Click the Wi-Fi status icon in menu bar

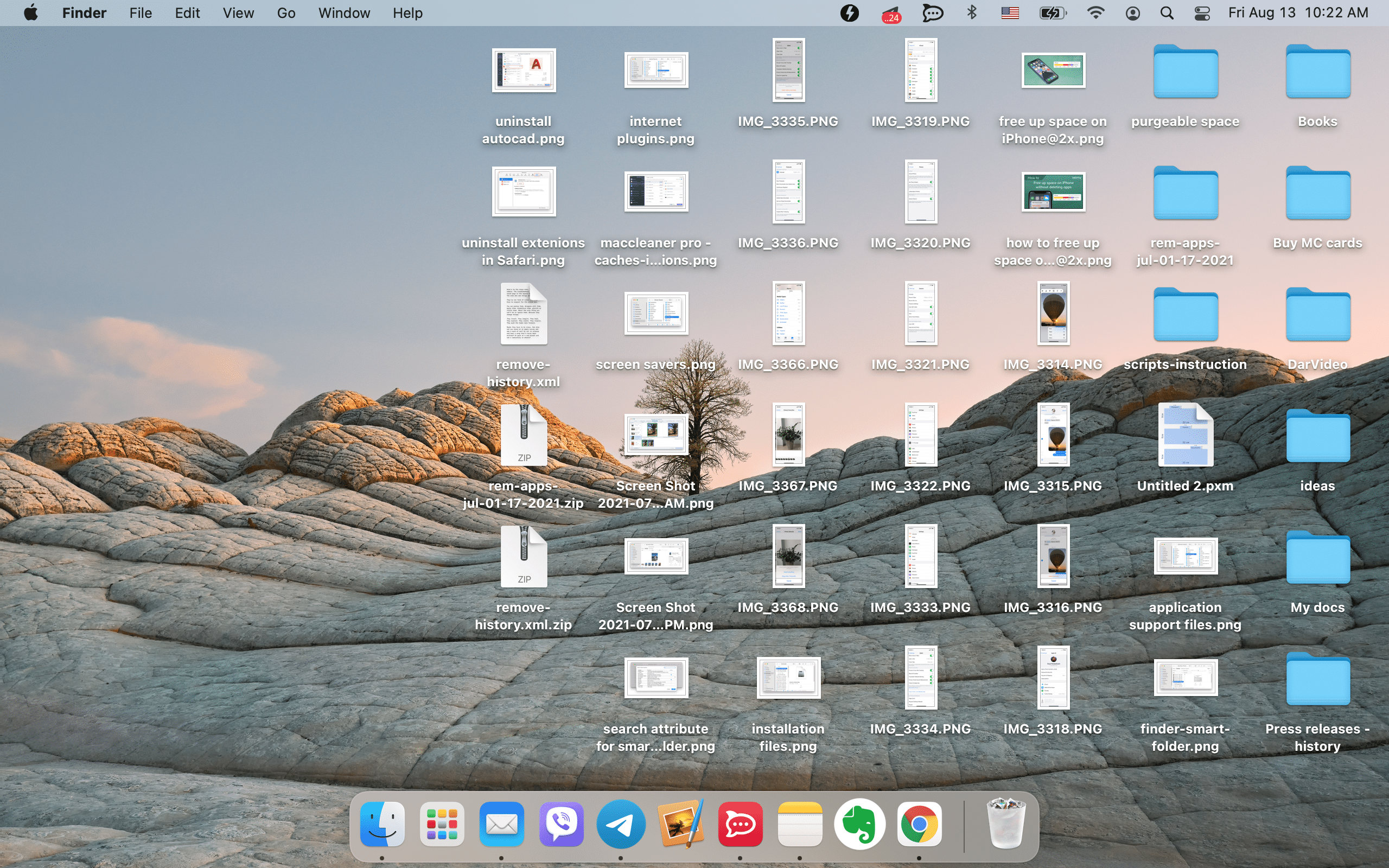pos(1096,12)
